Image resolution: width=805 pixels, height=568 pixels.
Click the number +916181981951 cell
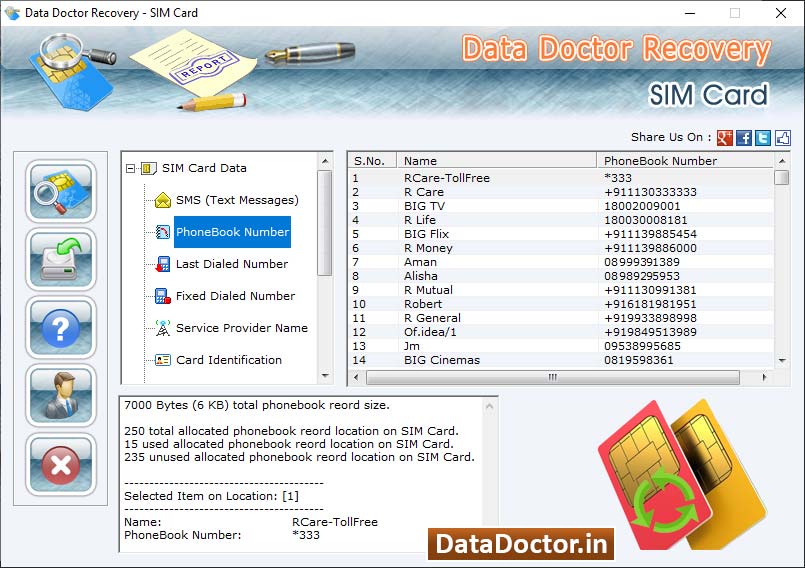650,304
